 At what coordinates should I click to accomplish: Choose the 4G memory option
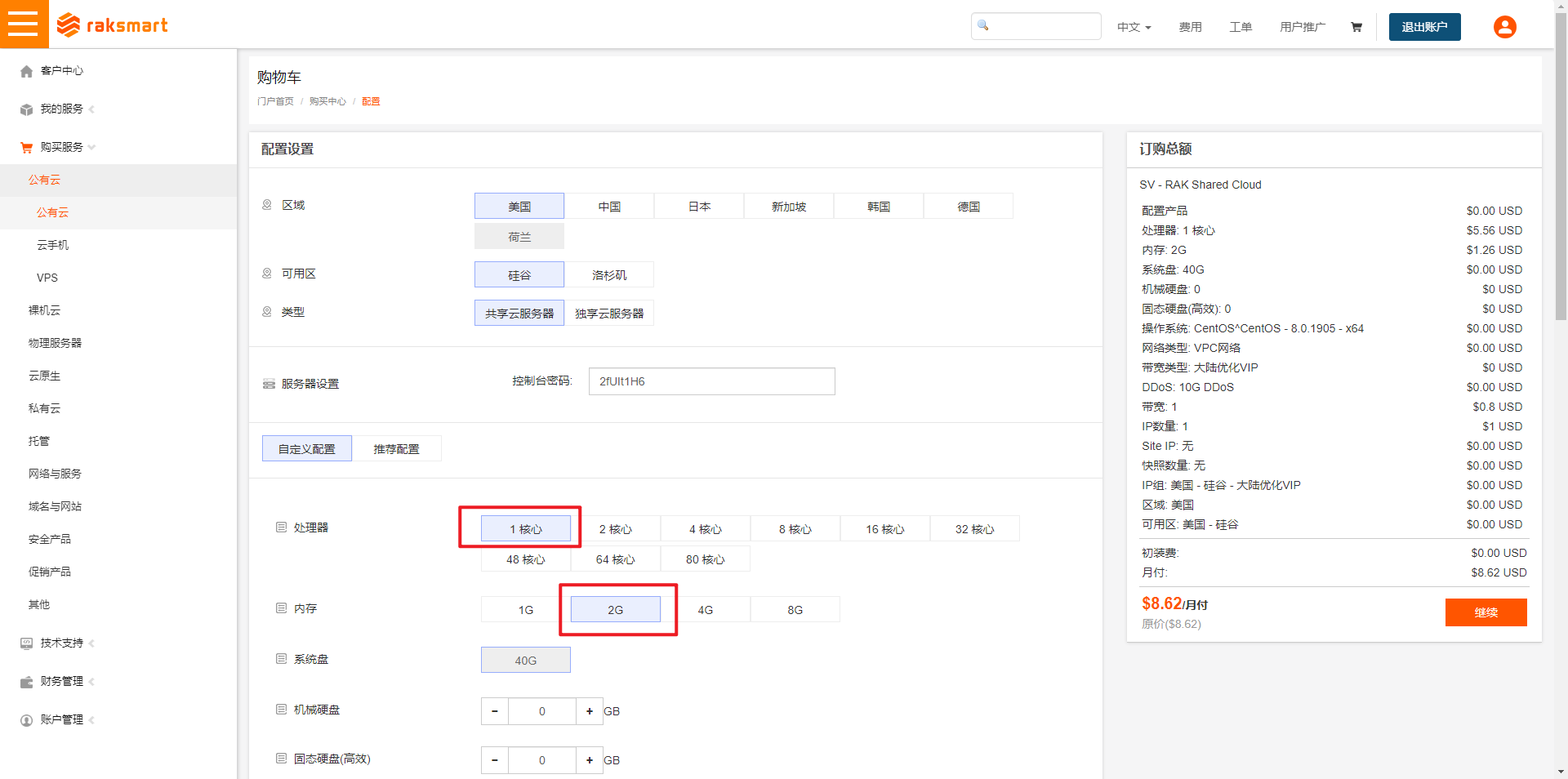click(x=706, y=609)
